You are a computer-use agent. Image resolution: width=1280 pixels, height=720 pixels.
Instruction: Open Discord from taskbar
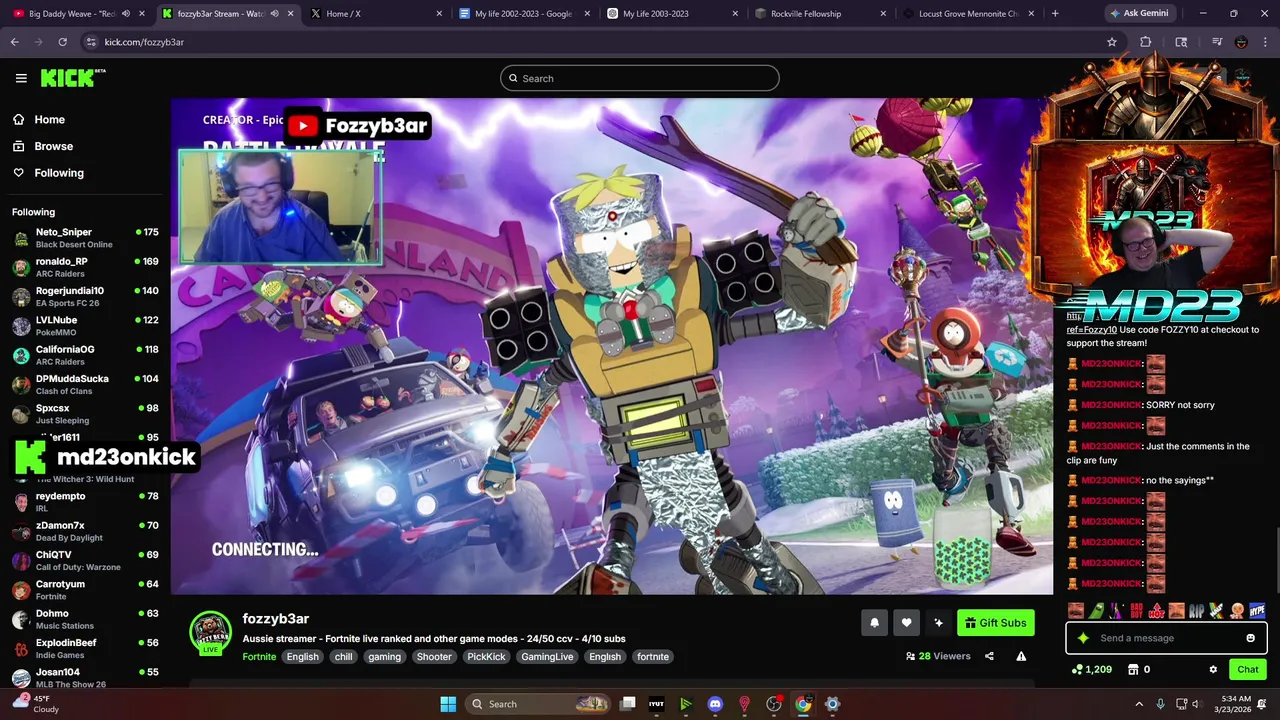pyautogui.click(x=715, y=704)
